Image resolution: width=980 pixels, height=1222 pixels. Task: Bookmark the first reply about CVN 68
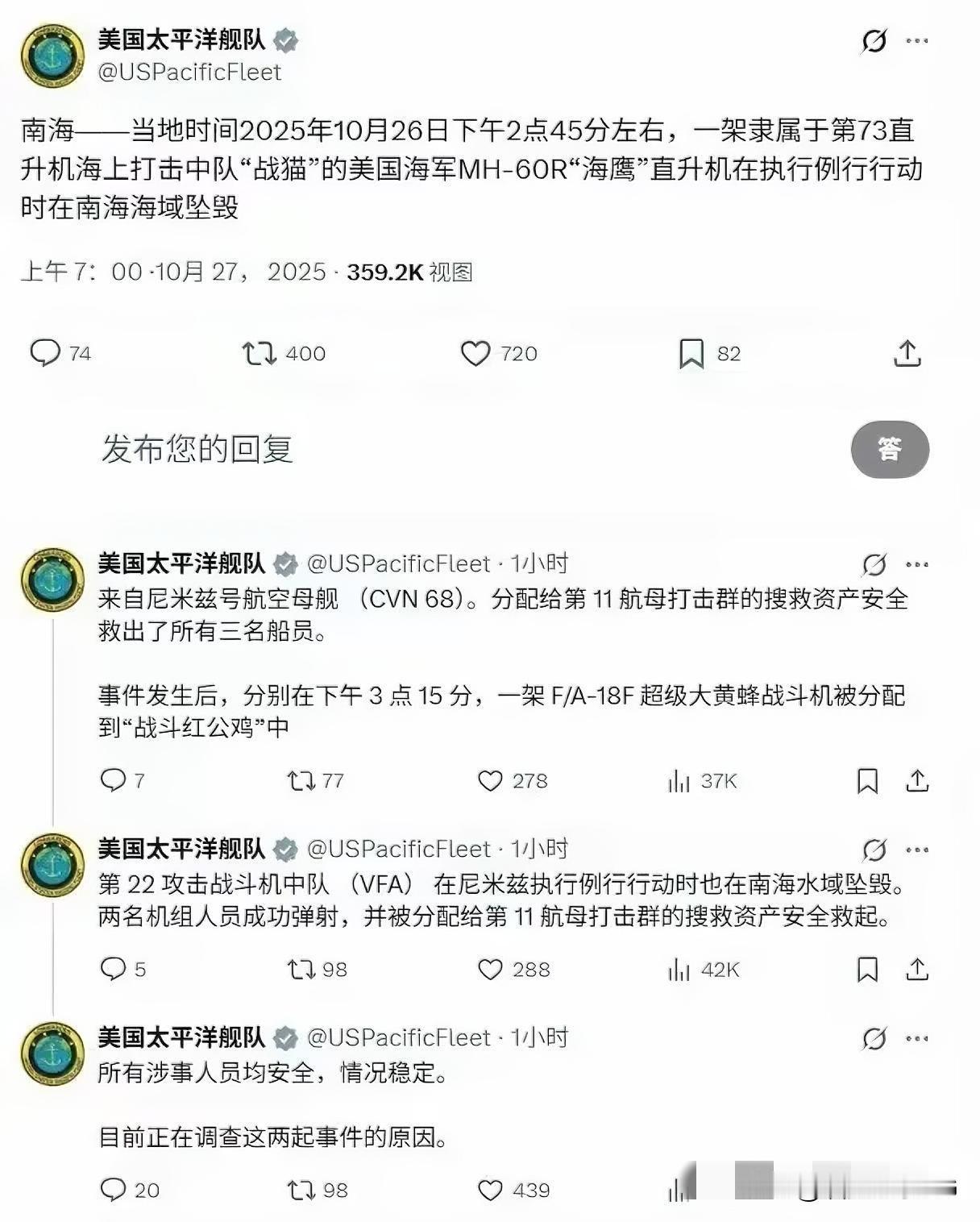(867, 780)
